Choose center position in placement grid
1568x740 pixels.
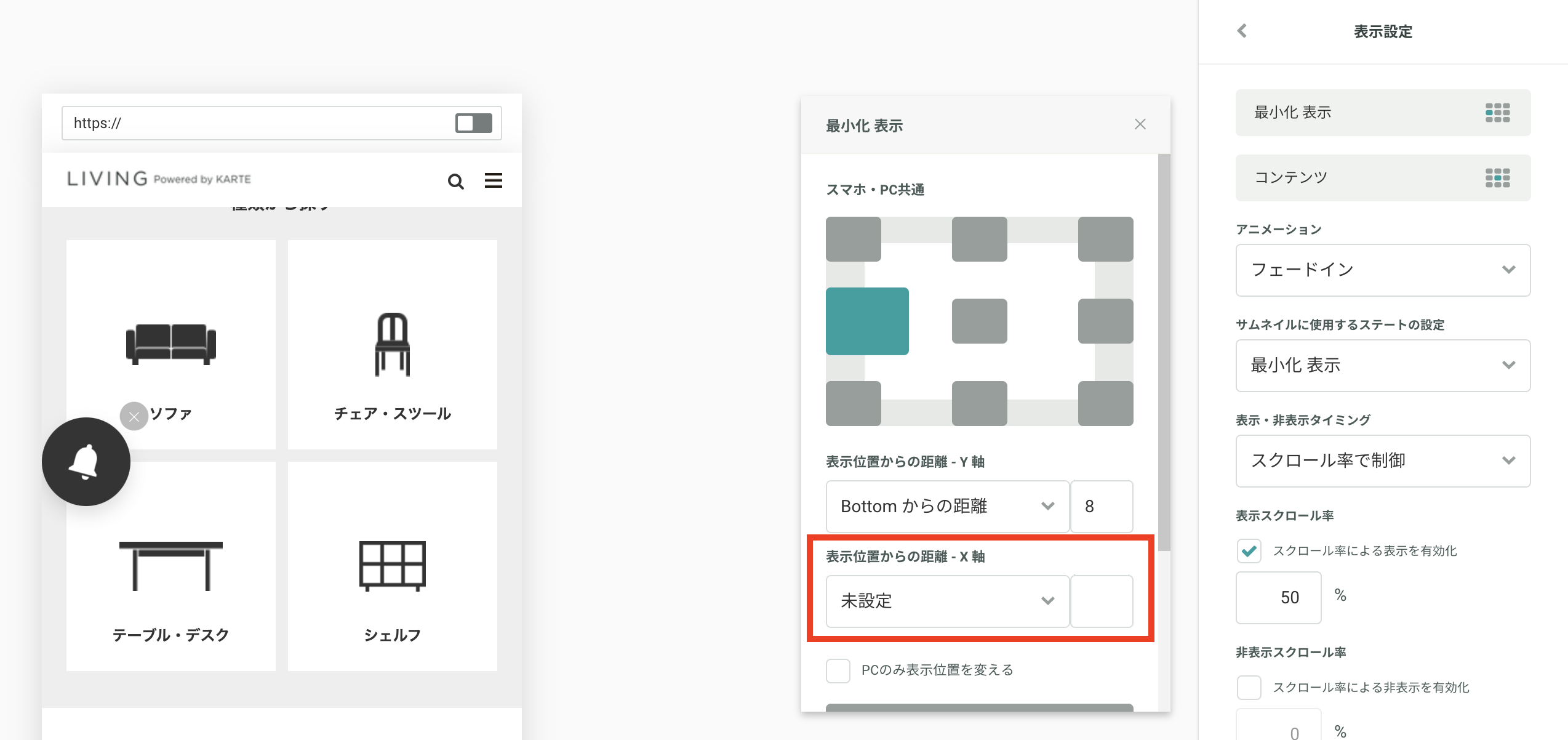[x=980, y=321]
